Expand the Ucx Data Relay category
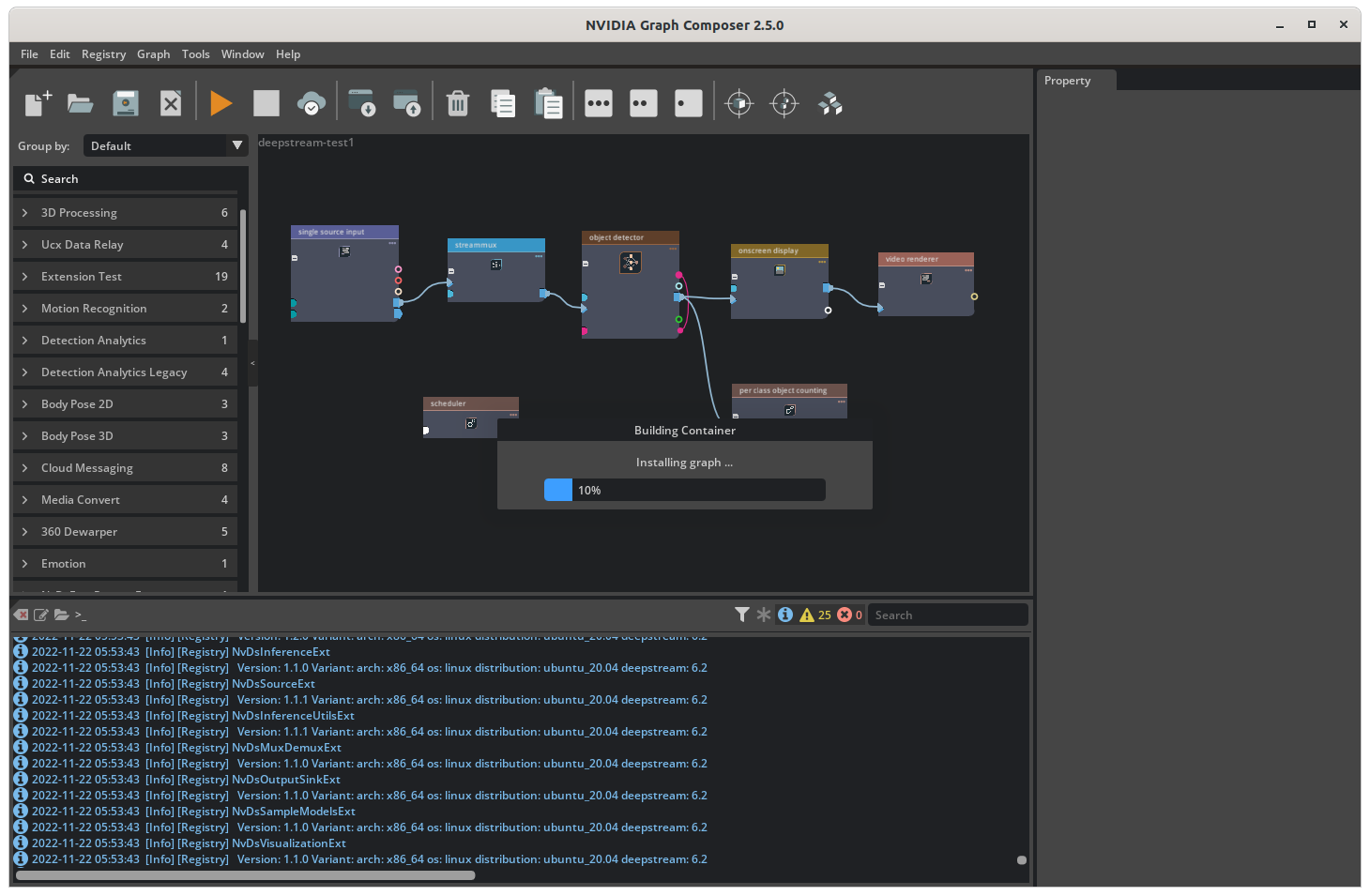 pyautogui.click(x=126, y=245)
